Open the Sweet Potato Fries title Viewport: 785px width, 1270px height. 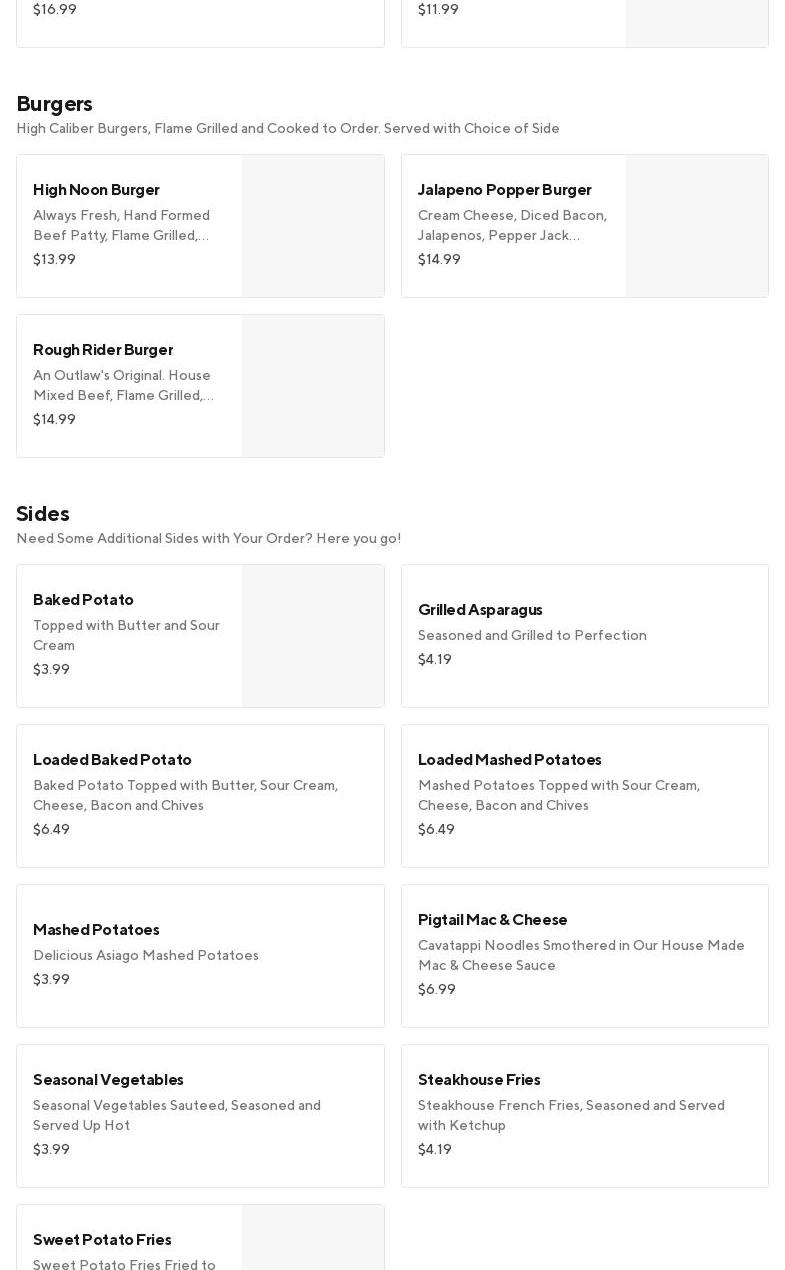(102, 1240)
